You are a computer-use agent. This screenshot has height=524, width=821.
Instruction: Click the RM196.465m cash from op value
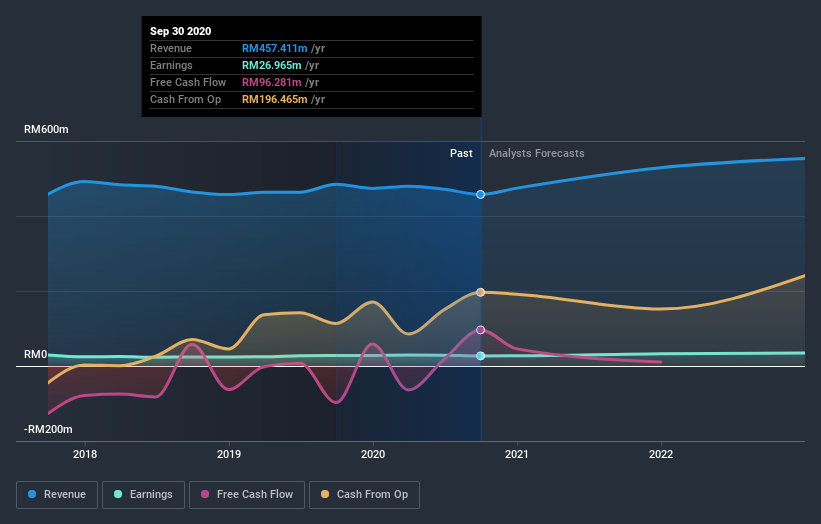pyautogui.click(x=274, y=99)
